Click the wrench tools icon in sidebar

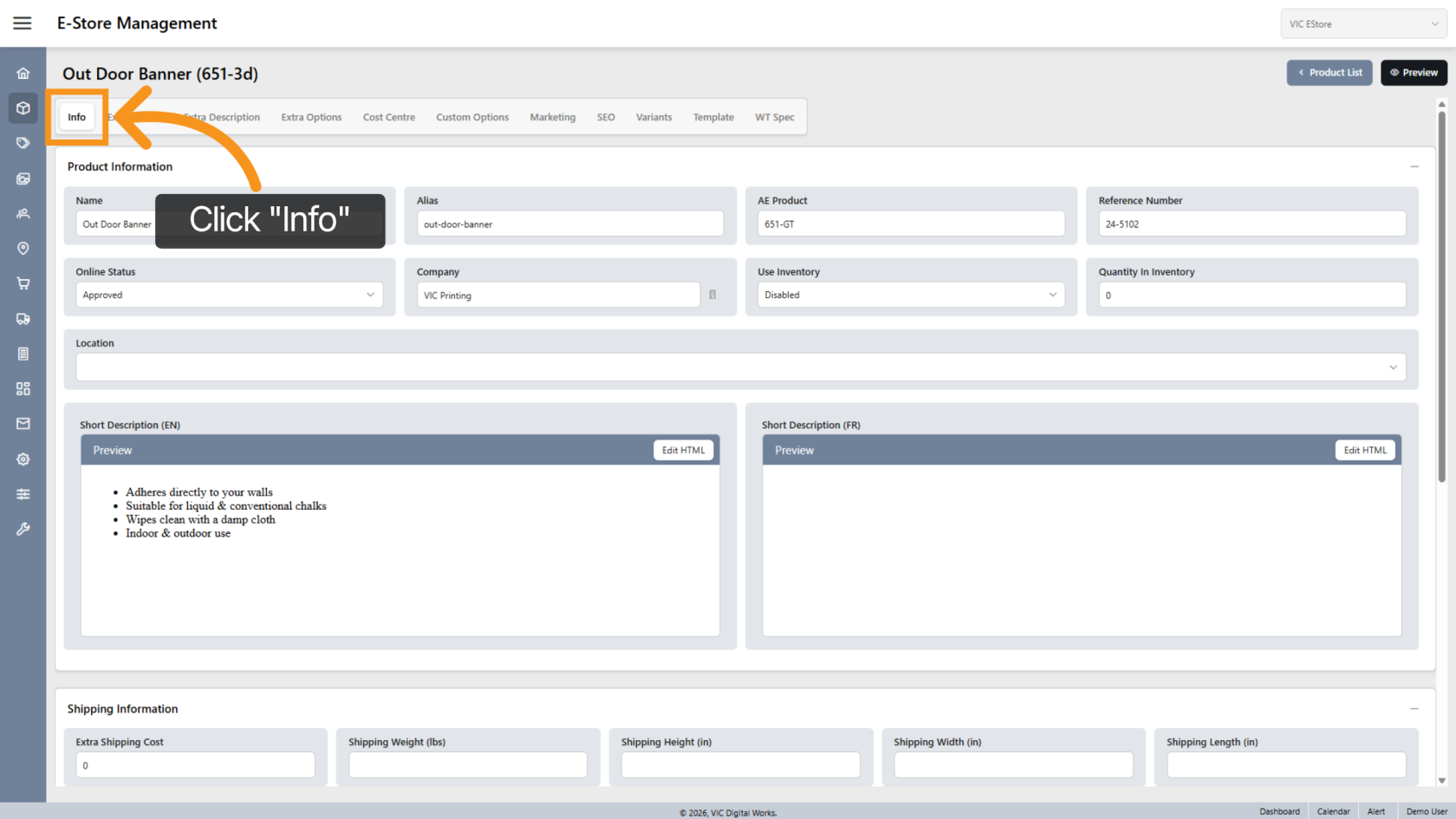pos(23,529)
